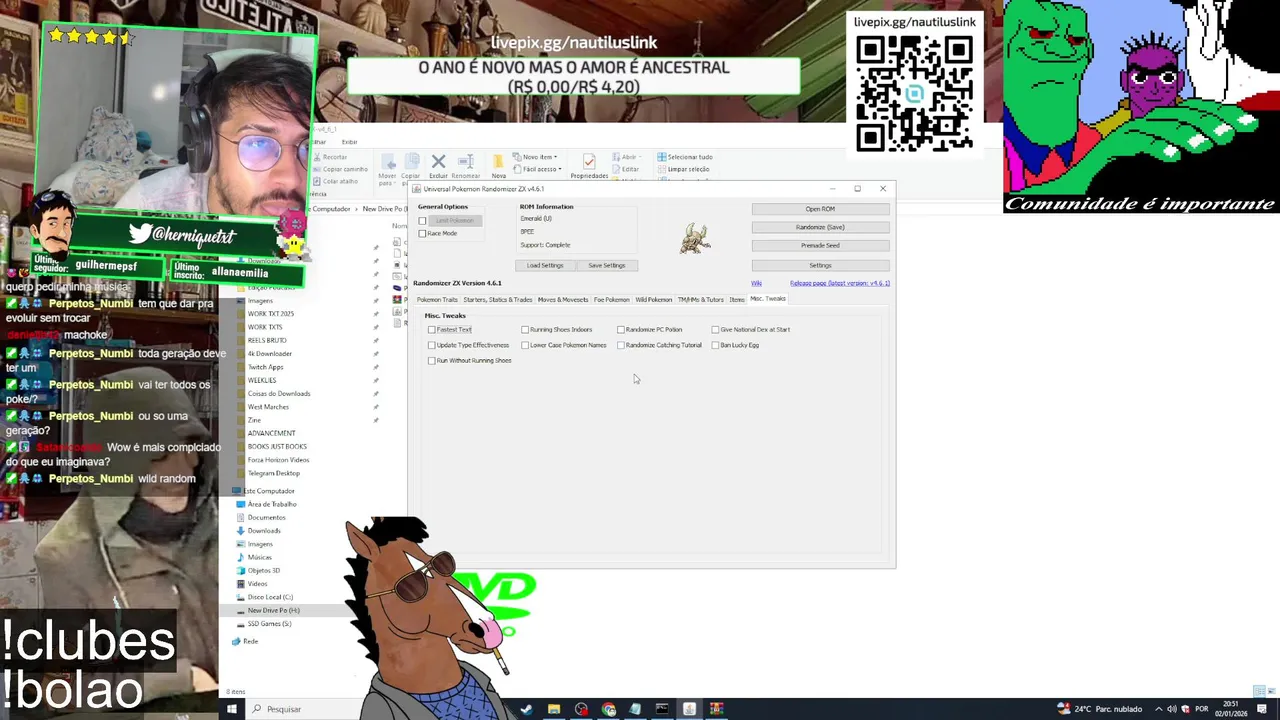Click the Excluir (delete) icon in File Explorer ribbon
The height and width of the screenshot is (720, 1280).
[x=438, y=162]
